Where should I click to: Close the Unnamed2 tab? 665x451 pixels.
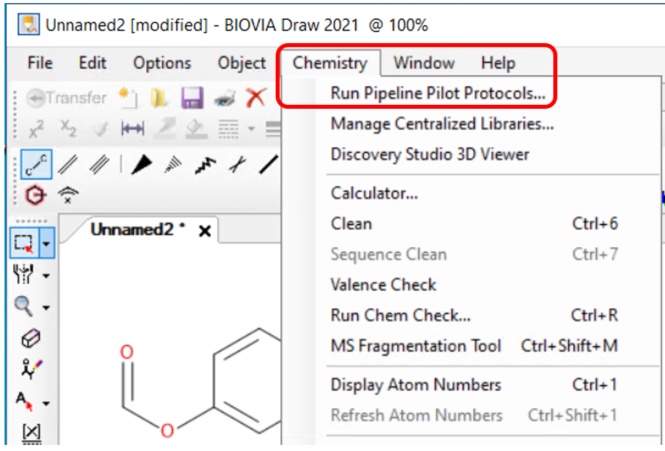205,231
